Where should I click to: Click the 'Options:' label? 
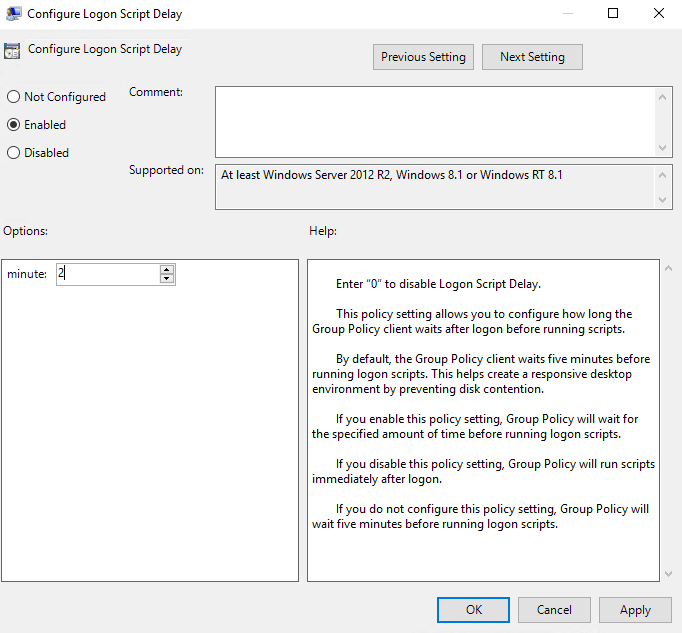coord(25,231)
